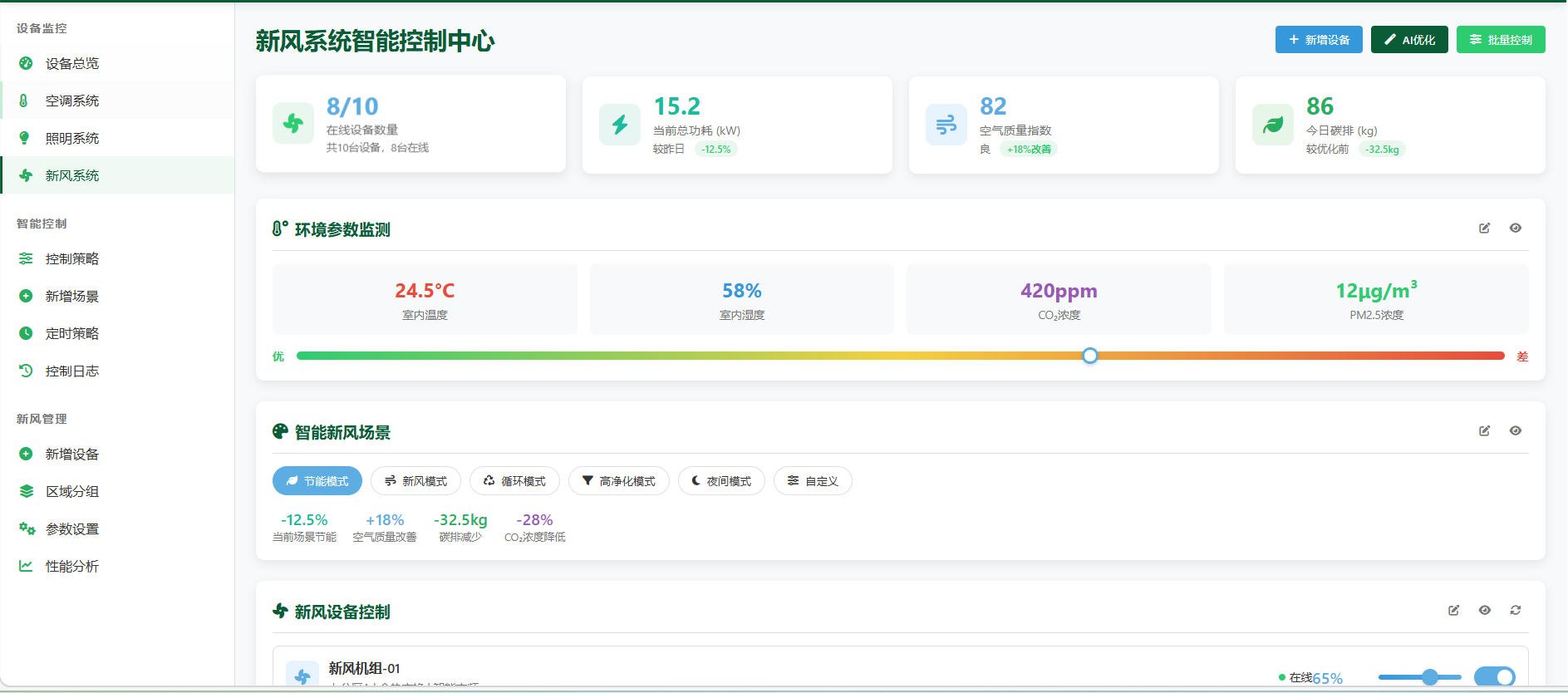Click the wind icon in 空气质量指数 card
Image resolution: width=1568 pixels, height=693 pixels.
pos(946,125)
